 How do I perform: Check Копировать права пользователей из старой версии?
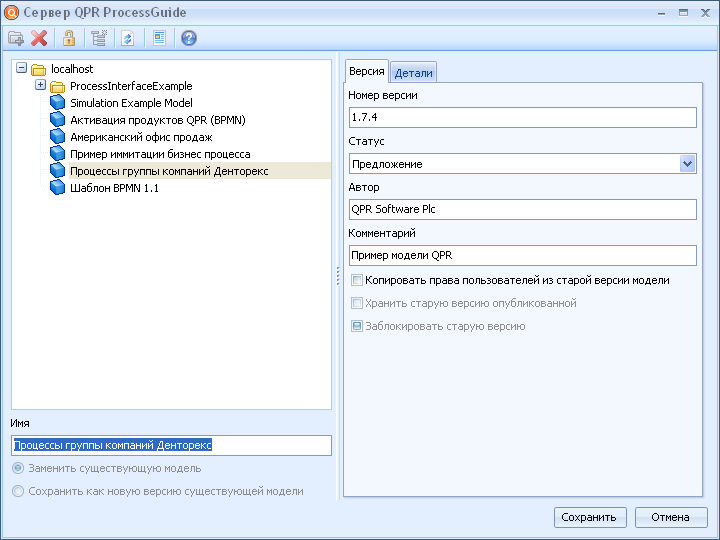pos(357,280)
